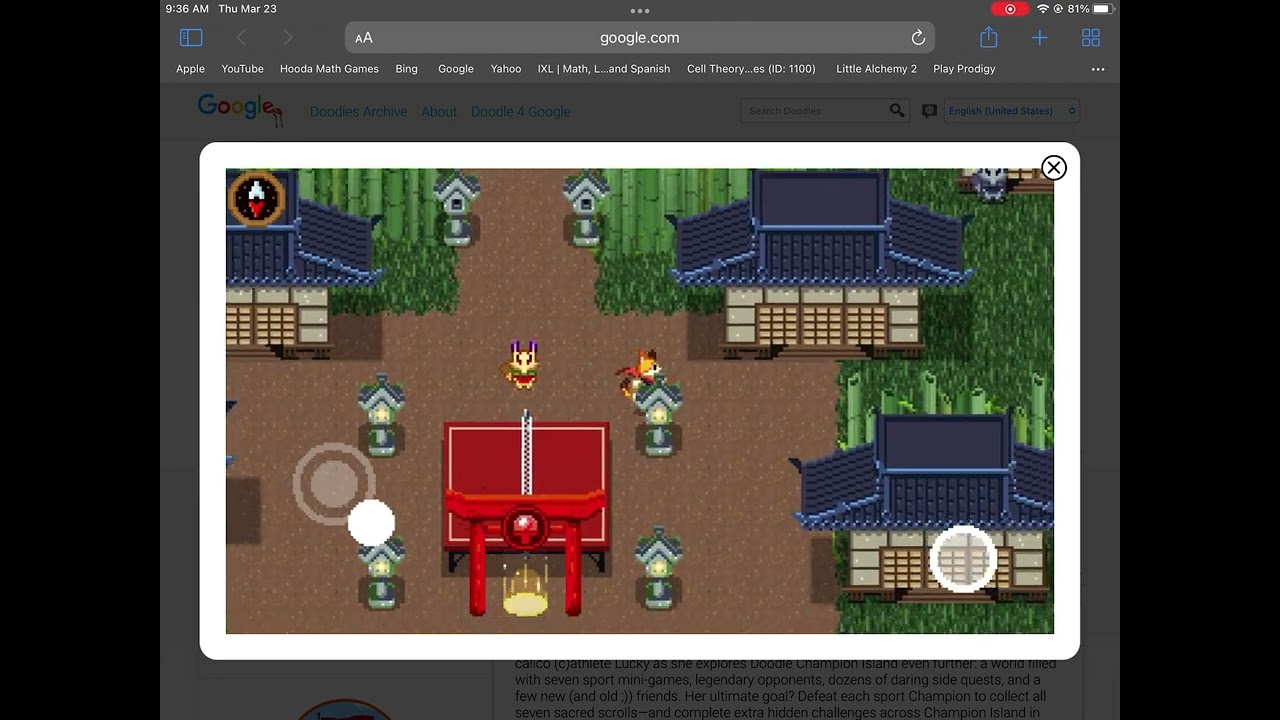Go back with the back arrow

(241, 38)
